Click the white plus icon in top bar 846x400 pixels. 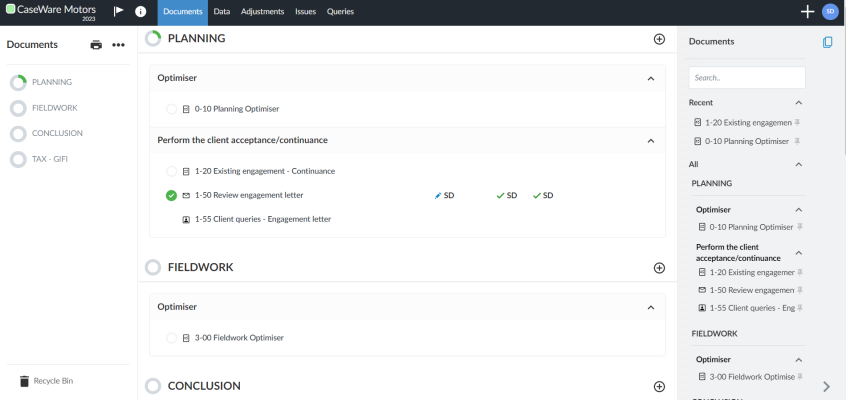(807, 11)
